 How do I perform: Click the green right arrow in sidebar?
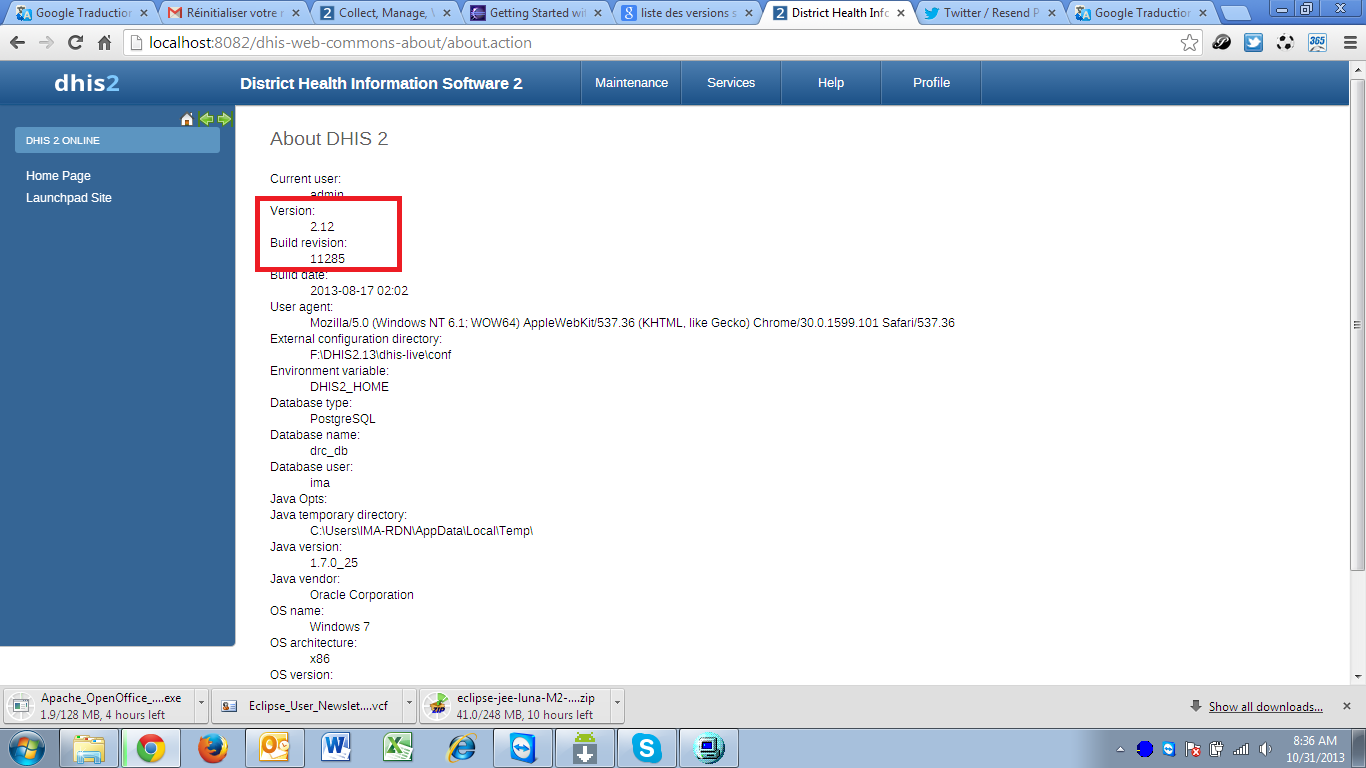coord(224,119)
